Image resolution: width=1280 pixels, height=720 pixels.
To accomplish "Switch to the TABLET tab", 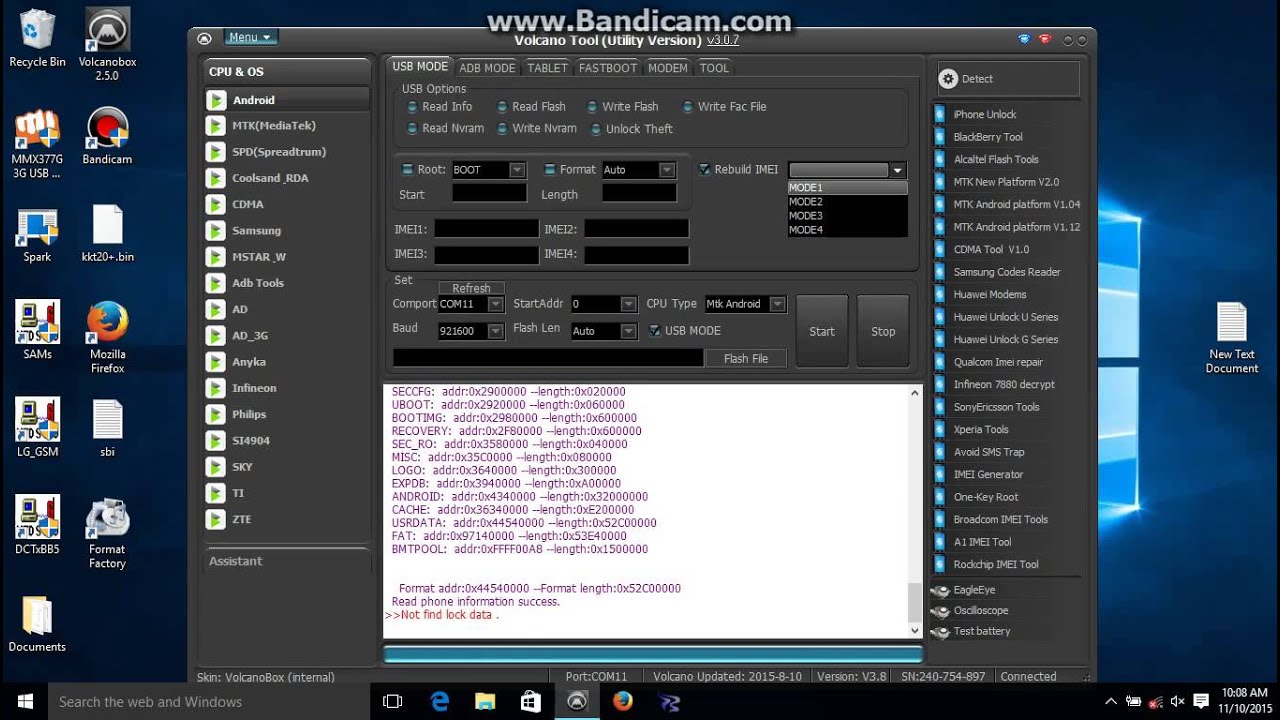I will tap(547, 68).
